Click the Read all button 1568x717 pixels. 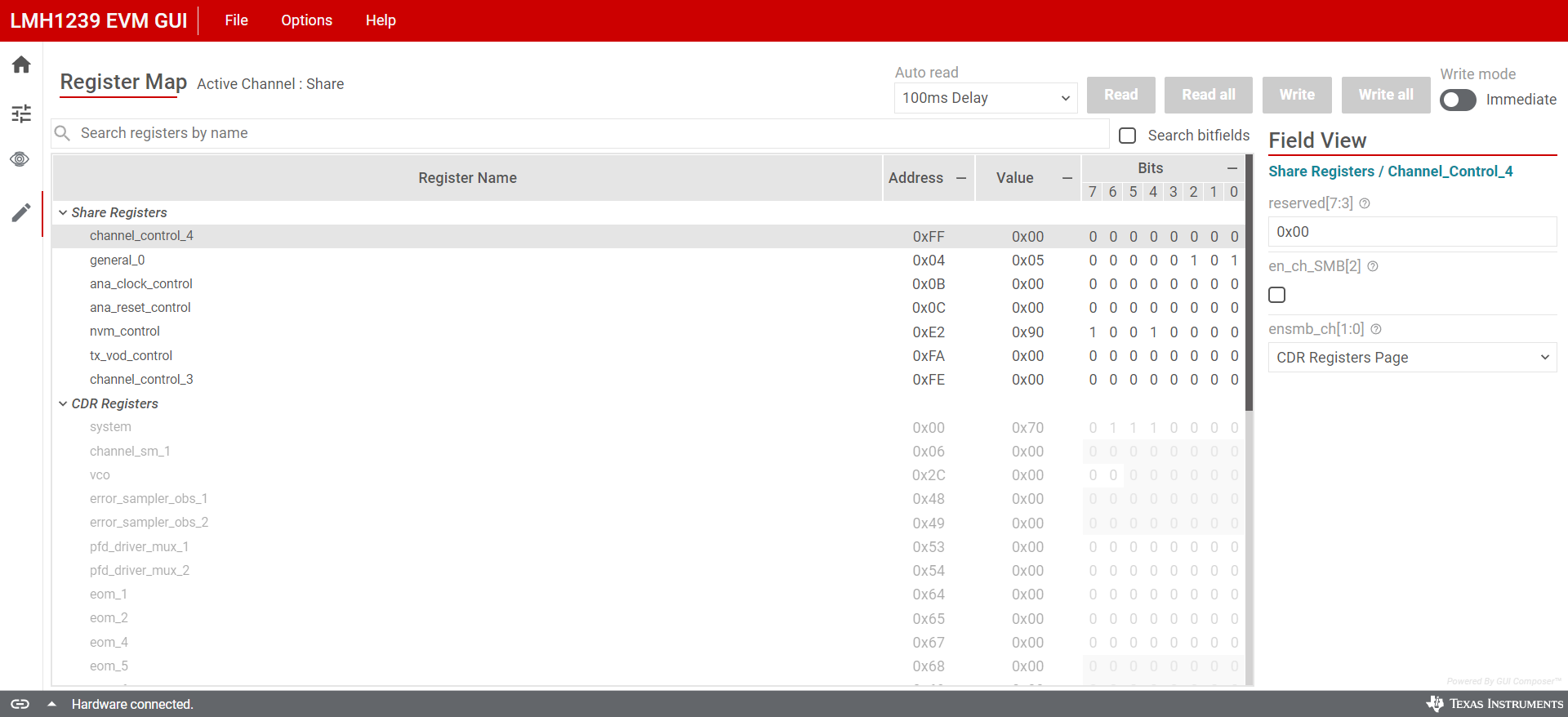pyautogui.click(x=1209, y=95)
